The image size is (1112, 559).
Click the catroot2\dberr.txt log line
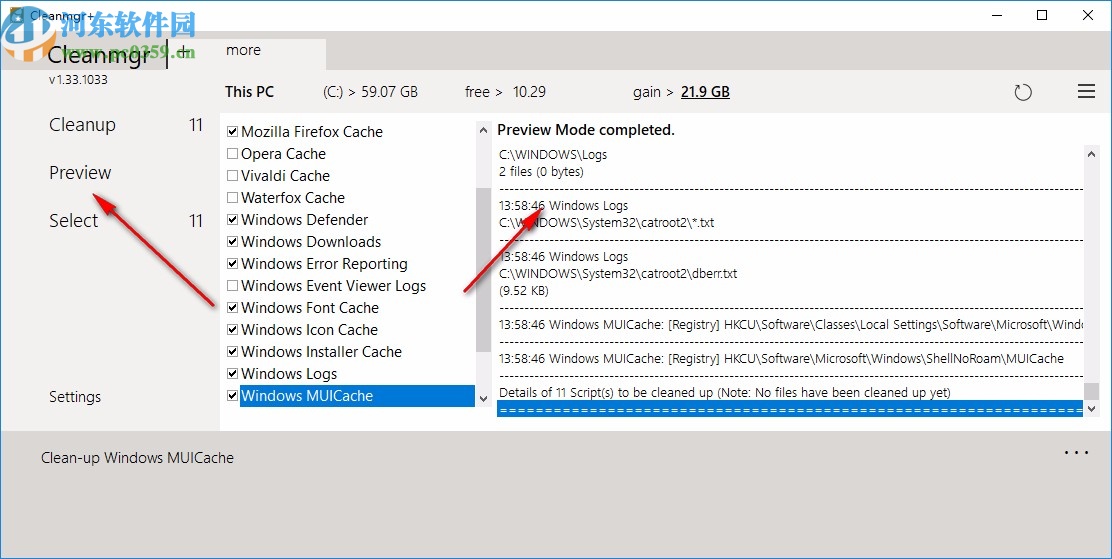[x=618, y=274]
